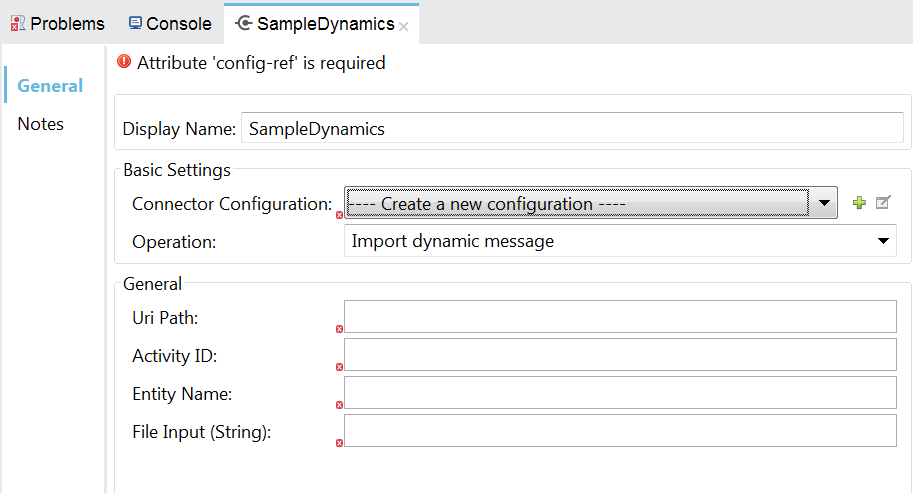Open the Notes side section

tap(41, 124)
